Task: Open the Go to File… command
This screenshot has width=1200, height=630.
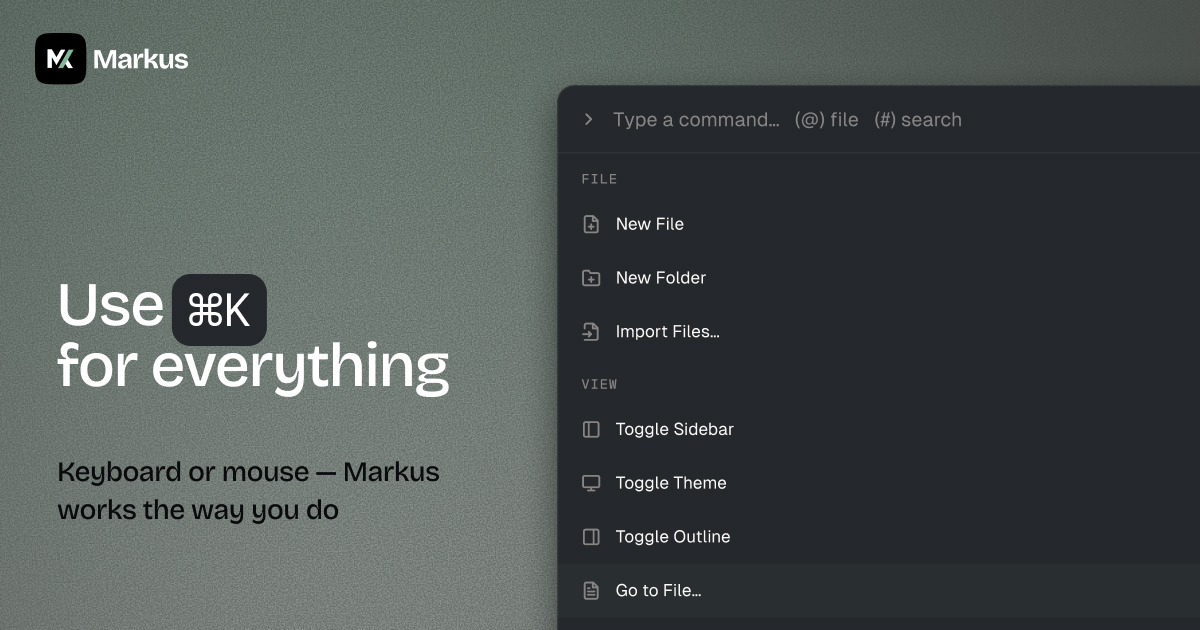Action: [x=879, y=591]
